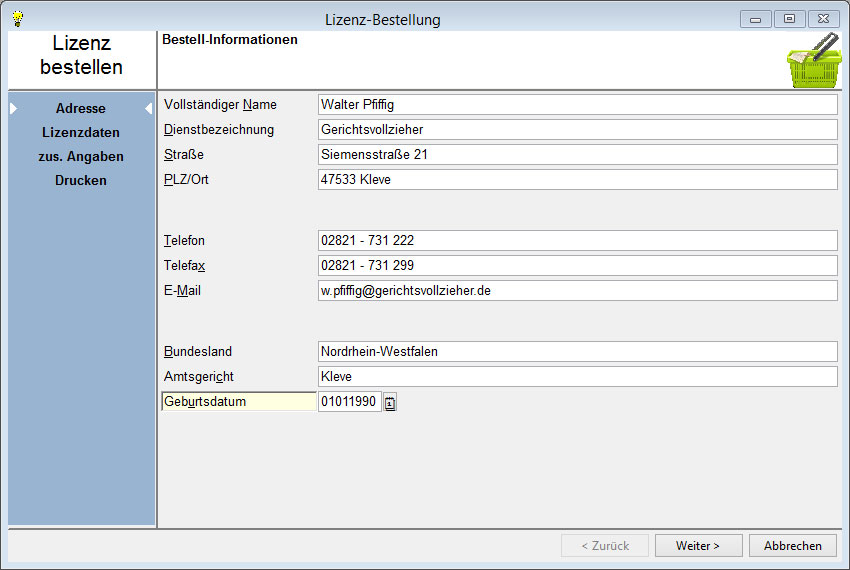This screenshot has width=850, height=570.
Task: Click the Amtsgericht field containing Kleve
Action: tap(576, 376)
